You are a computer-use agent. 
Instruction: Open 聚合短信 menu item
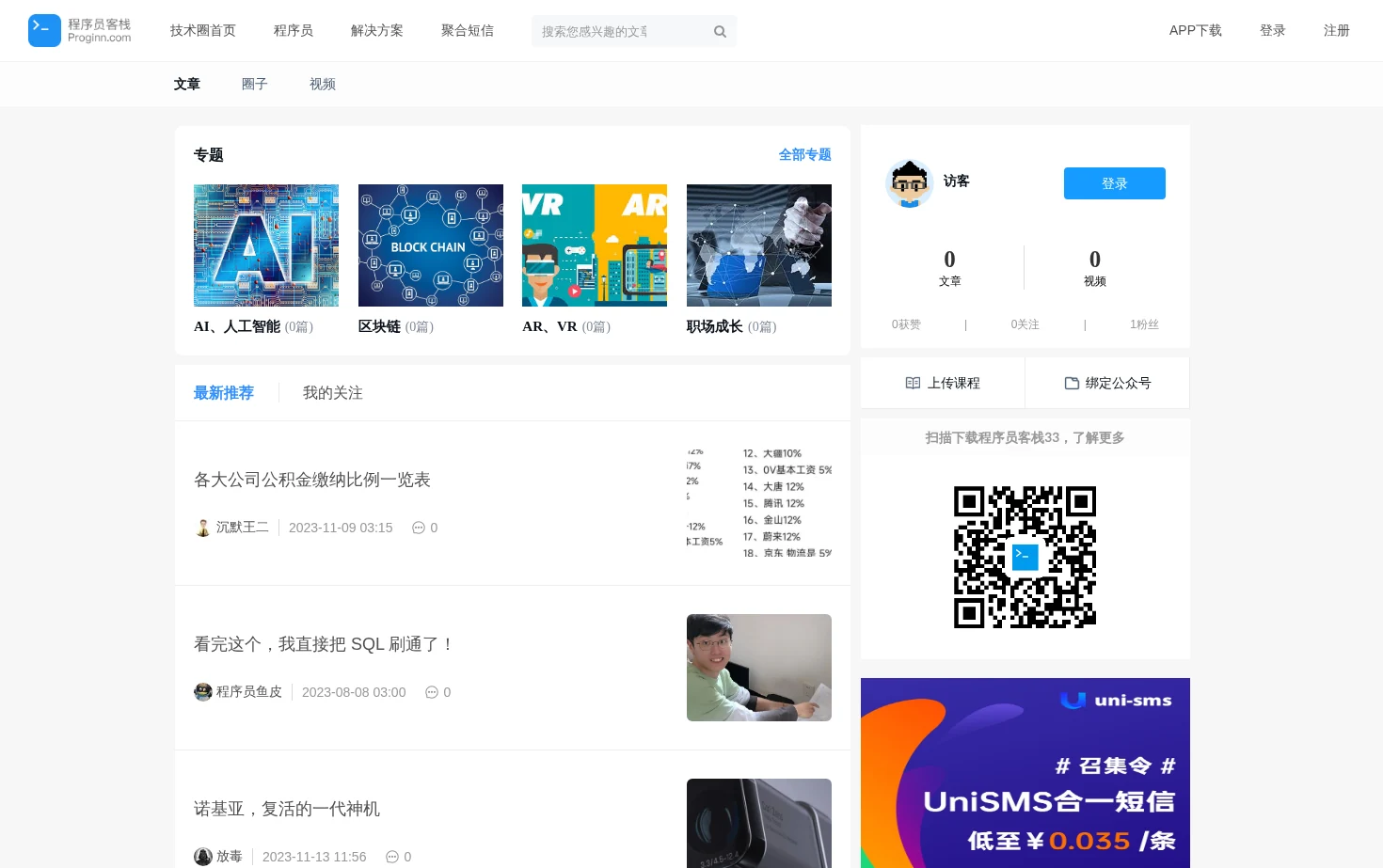tap(468, 31)
